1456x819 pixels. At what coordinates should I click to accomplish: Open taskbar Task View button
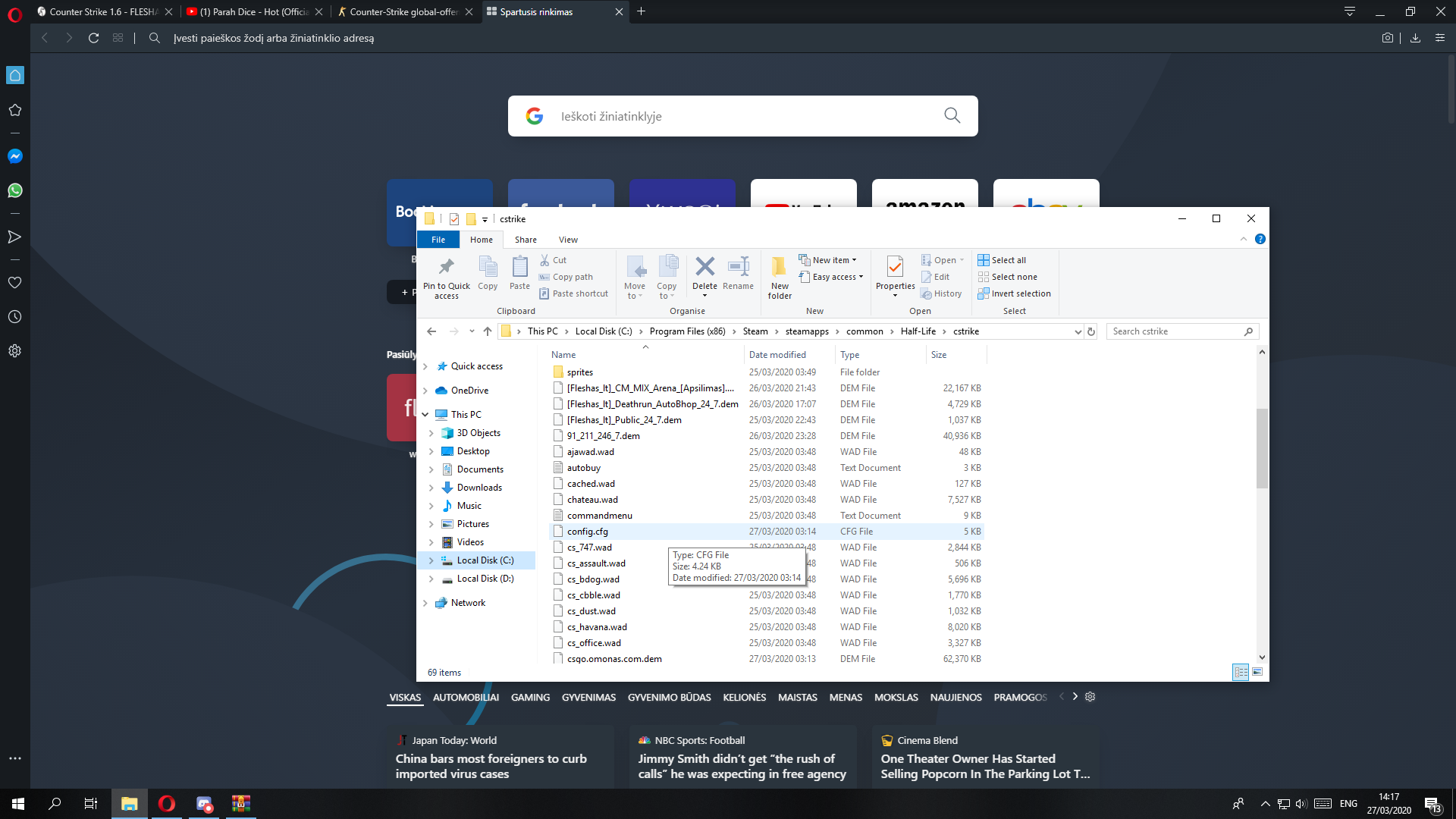tap(90, 804)
